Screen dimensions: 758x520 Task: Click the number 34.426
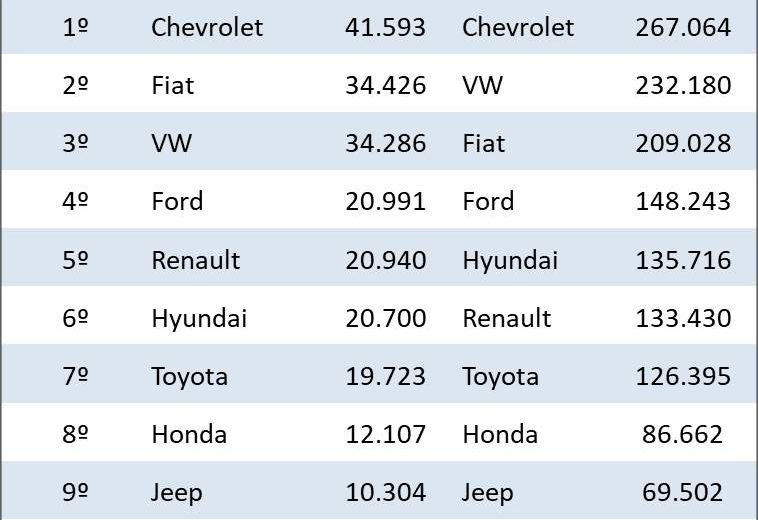pos(385,85)
